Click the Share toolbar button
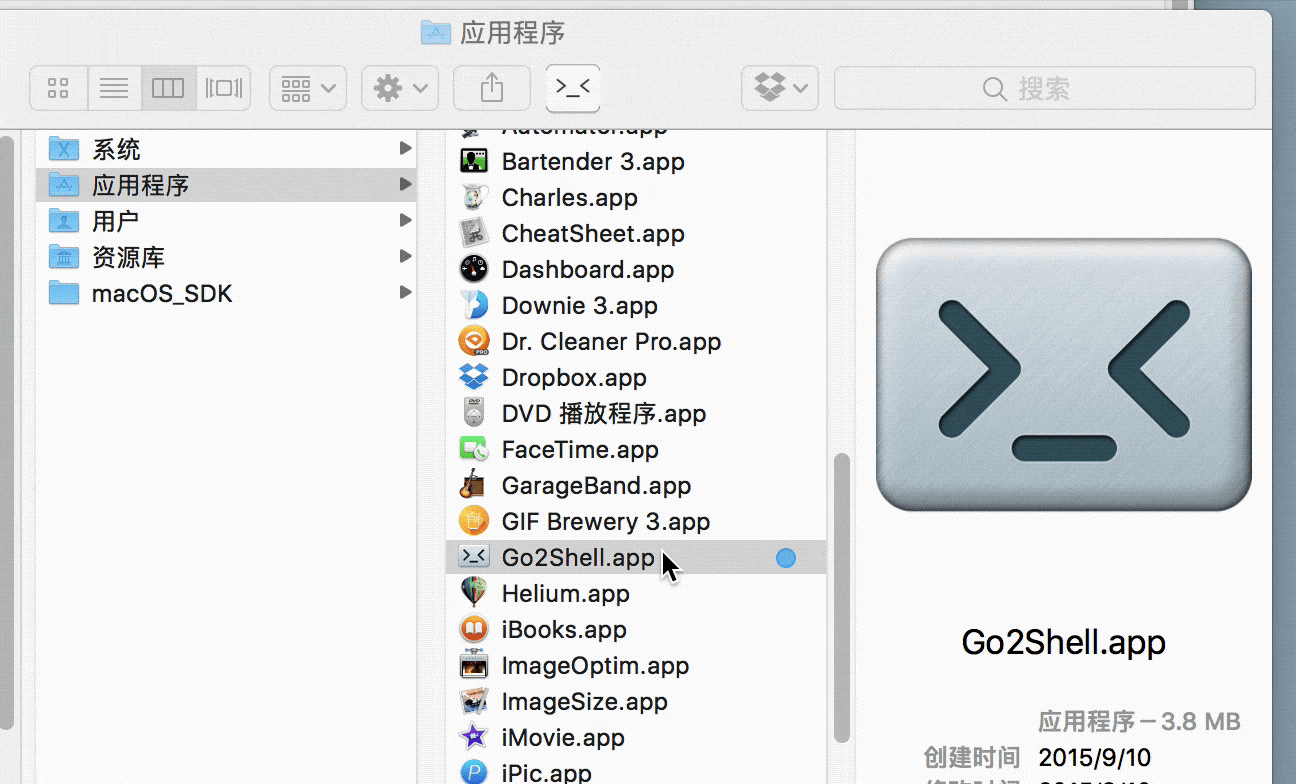 tap(492, 88)
